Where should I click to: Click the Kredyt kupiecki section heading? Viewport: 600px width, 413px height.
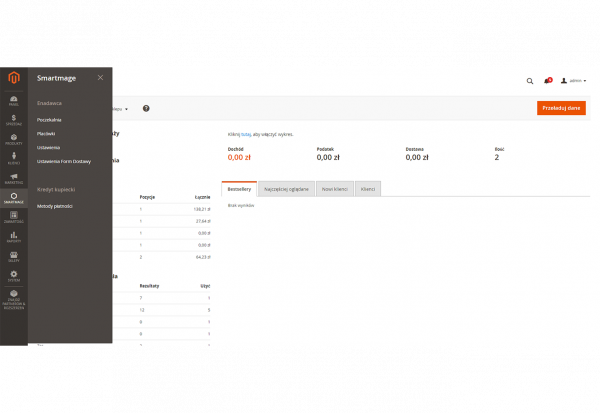point(56,189)
